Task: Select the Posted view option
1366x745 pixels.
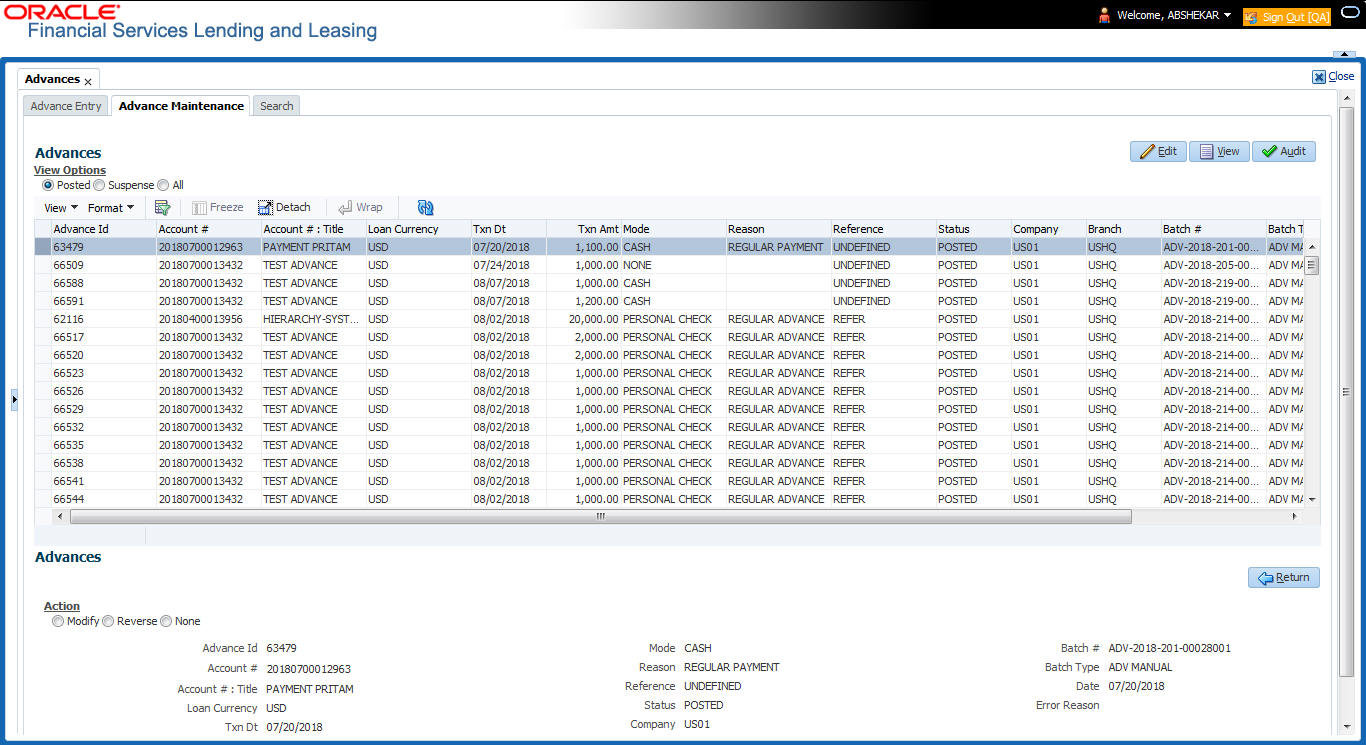Action: click(48, 185)
